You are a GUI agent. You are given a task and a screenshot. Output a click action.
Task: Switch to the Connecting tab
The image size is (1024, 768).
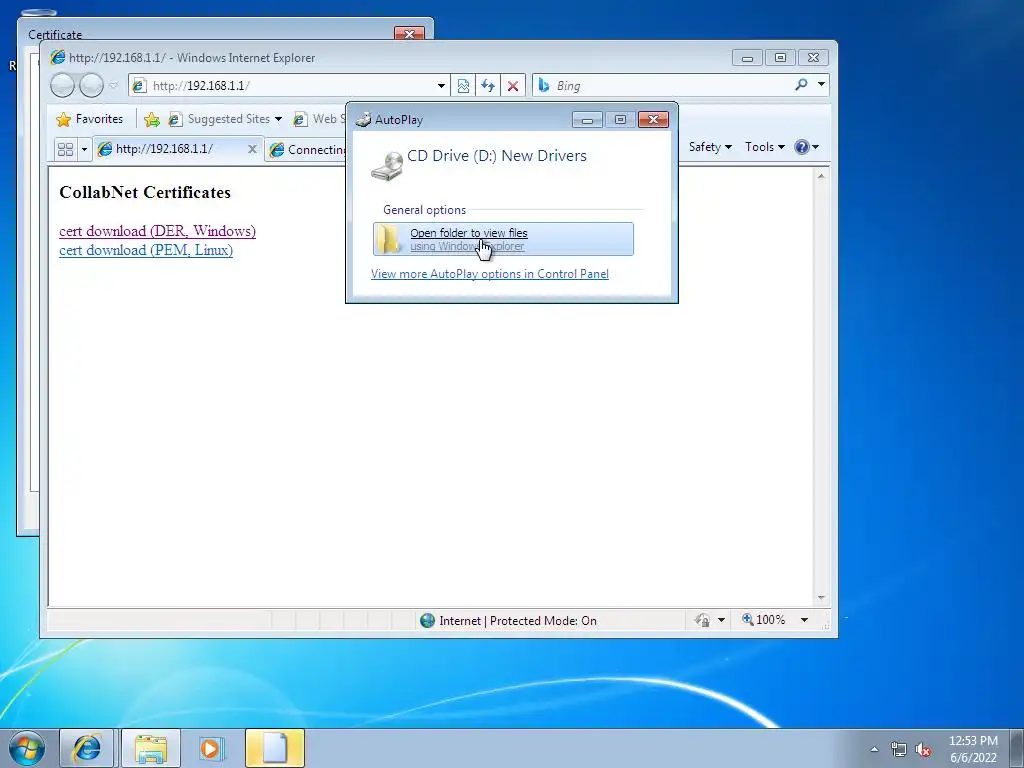point(307,150)
